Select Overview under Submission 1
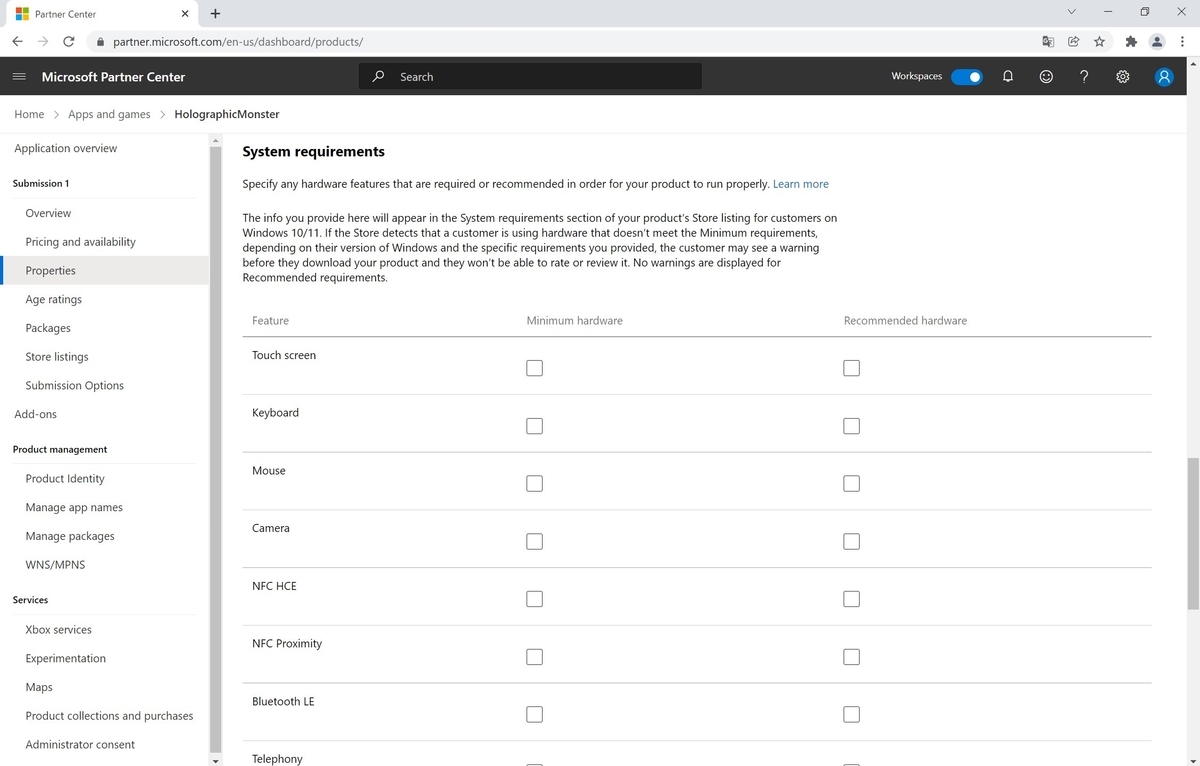The image size is (1200, 766). 48,213
